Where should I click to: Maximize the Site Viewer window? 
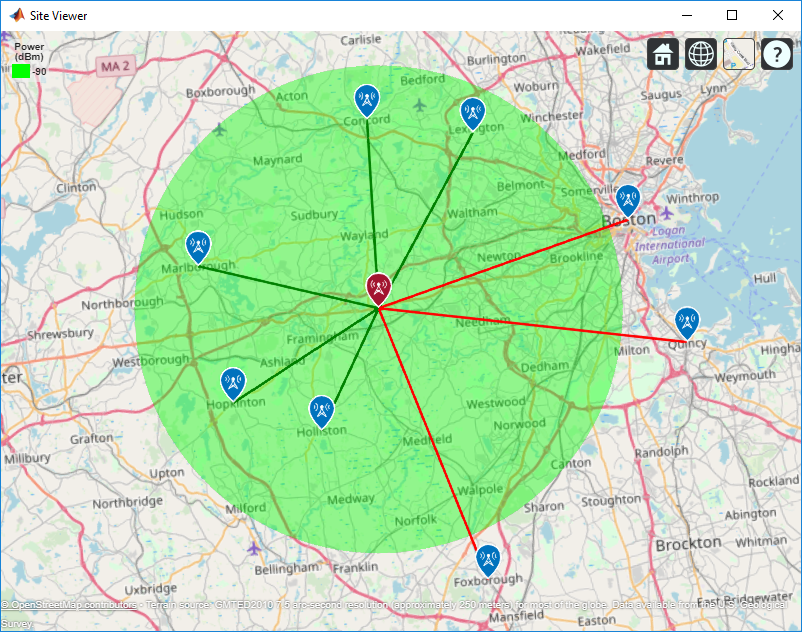[732, 15]
